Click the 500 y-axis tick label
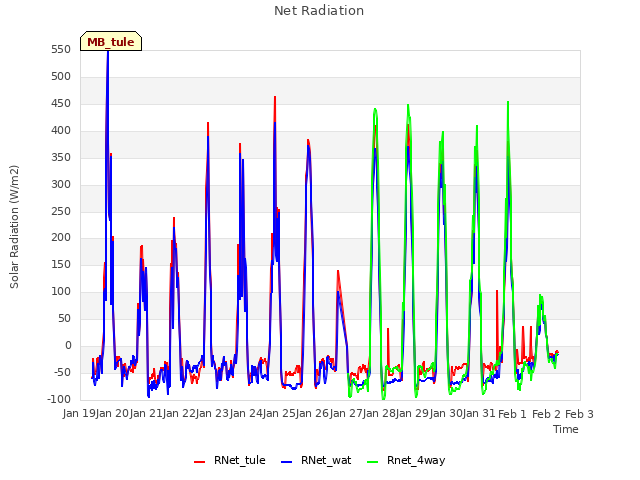Image resolution: width=640 pixels, height=480 pixels. click(61, 76)
